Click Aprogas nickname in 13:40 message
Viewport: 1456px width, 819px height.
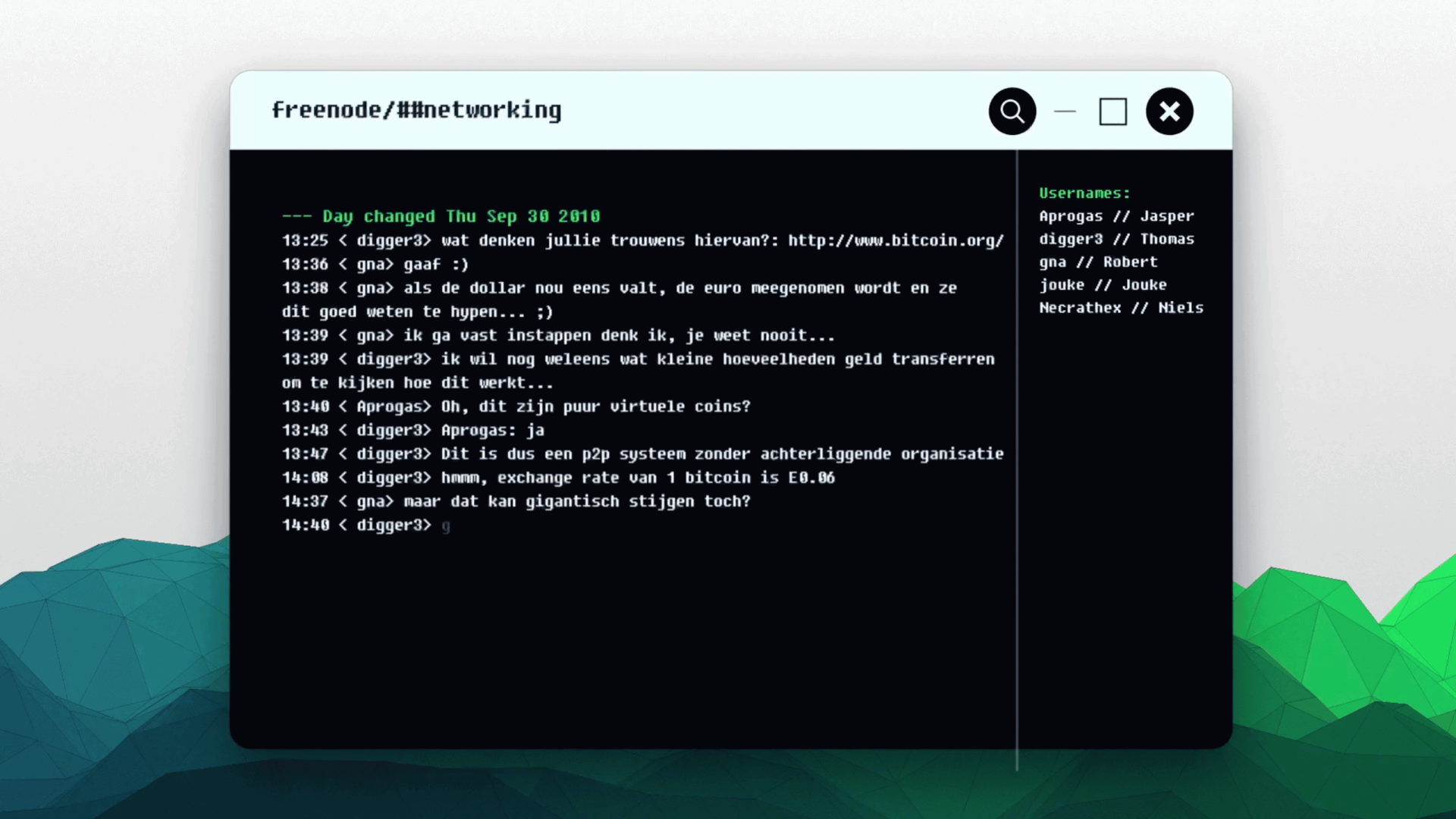click(388, 406)
